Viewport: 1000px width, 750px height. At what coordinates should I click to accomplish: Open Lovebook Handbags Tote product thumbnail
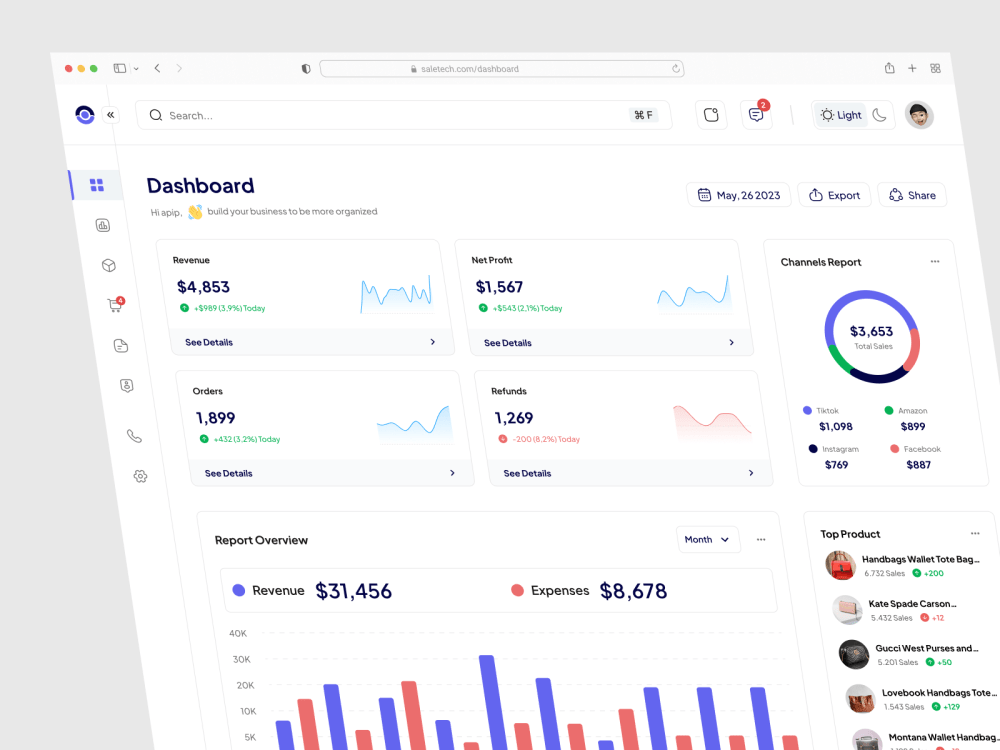pos(860,699)
